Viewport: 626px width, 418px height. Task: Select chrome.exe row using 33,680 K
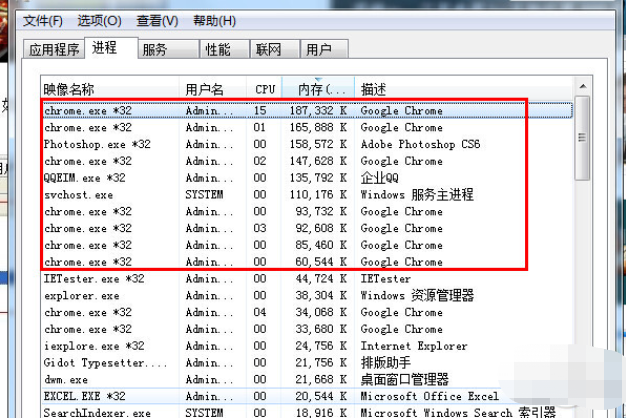click(307, 329)
